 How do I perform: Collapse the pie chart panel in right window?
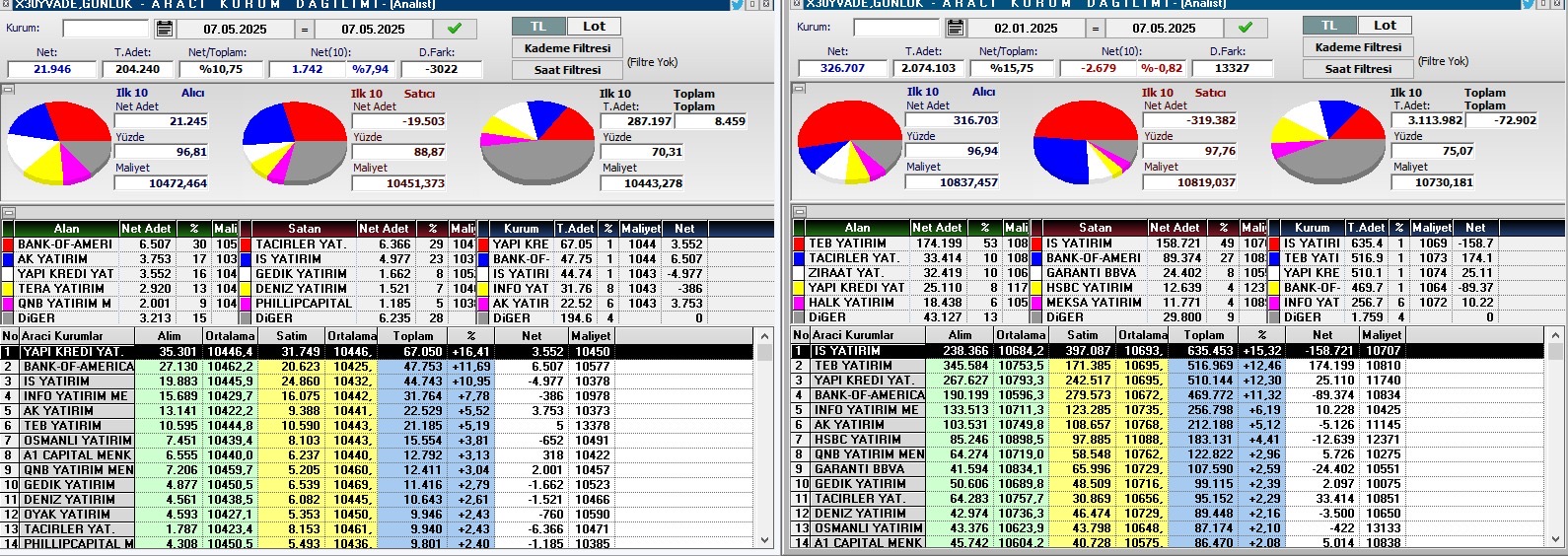(797, 89)
